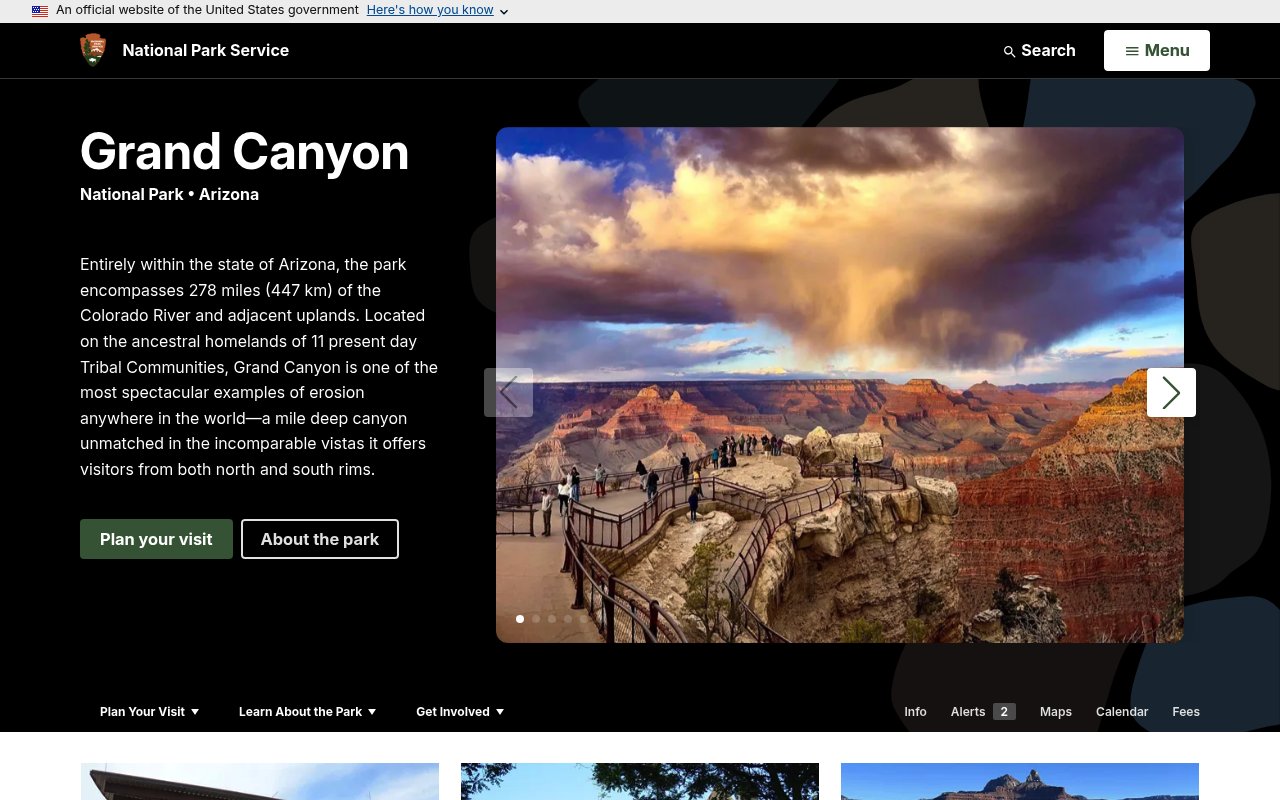The height and width of the screenshot is (800, 1280).
Task: Click the Plan your visit button
Action: (156, 539)
